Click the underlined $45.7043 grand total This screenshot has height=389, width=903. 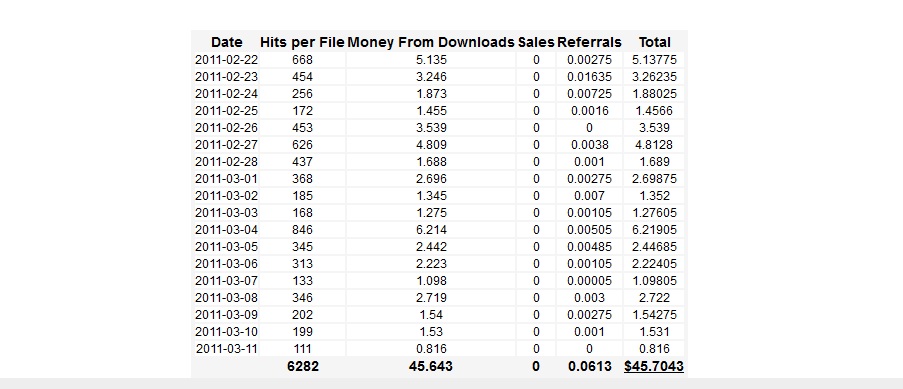coord(654,366)
